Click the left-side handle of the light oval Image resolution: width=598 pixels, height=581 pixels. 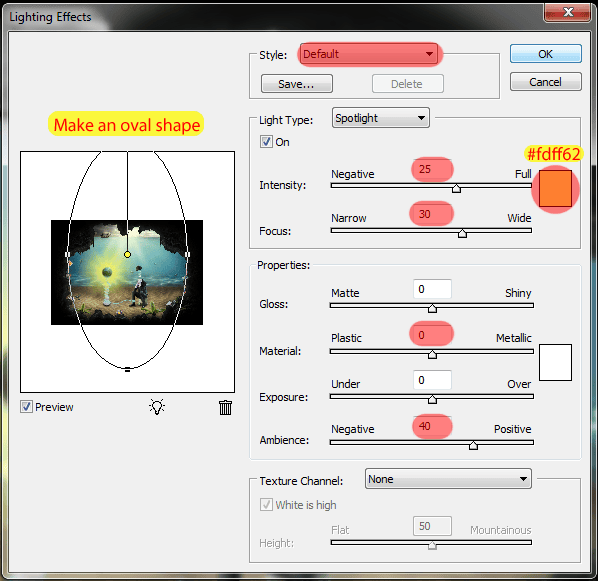point(68,254)
